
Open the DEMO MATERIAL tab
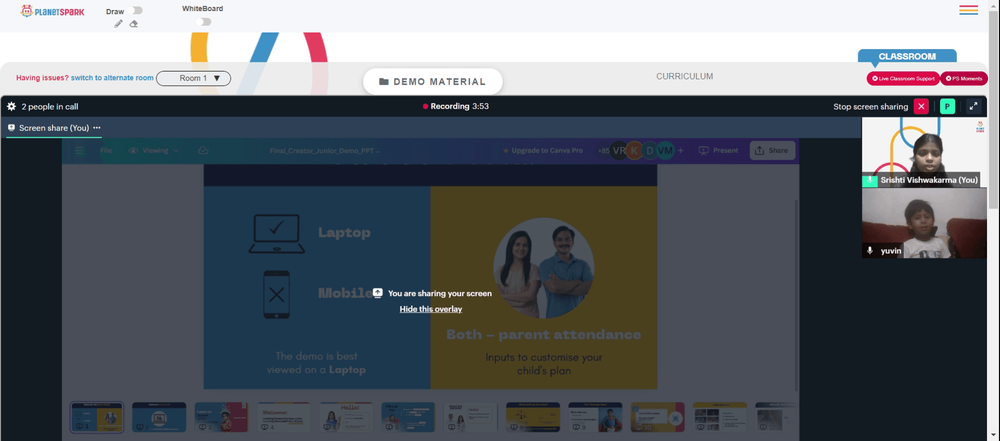pyautogui.click(x=432, y=82)
